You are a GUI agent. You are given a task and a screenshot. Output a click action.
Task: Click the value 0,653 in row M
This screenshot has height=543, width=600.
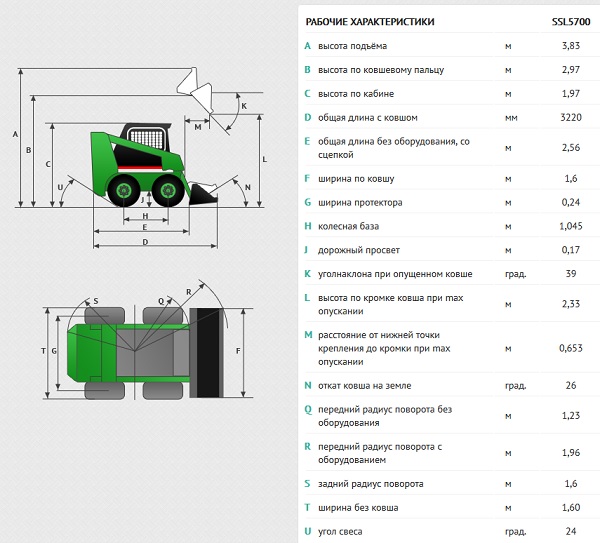(x=571, y=348)
